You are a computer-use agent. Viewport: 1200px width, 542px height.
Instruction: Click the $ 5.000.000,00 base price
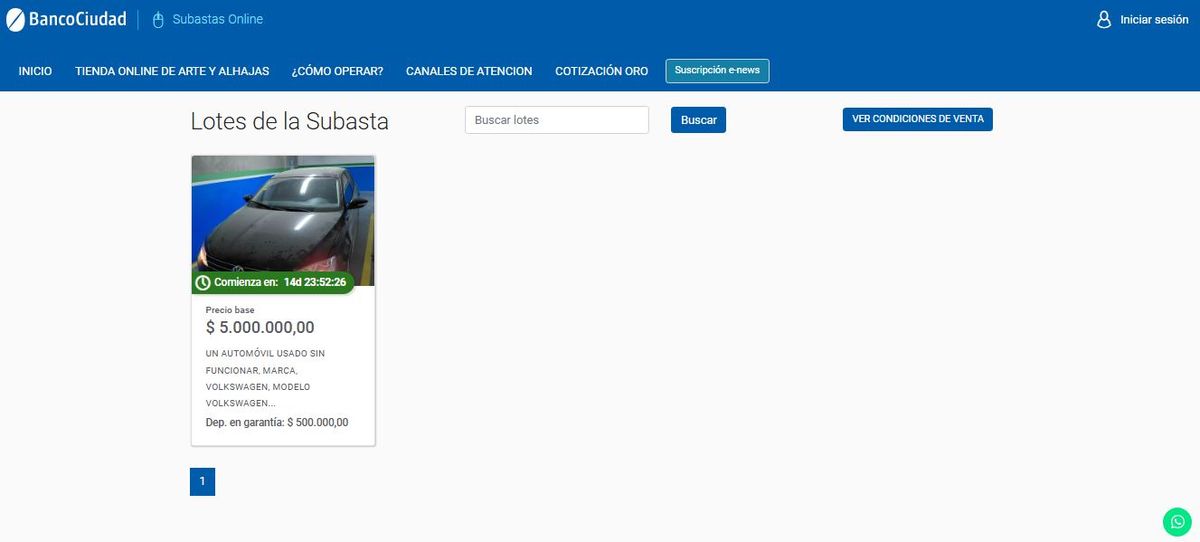point(260,327)
